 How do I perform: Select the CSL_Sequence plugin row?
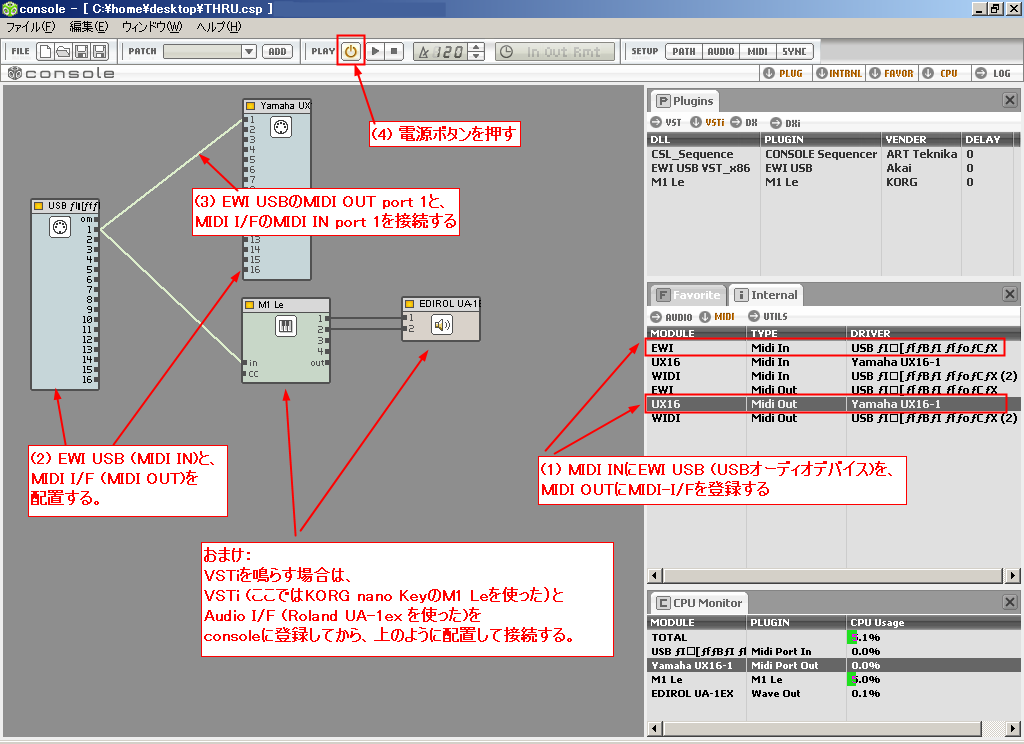(x=833, y=154)
